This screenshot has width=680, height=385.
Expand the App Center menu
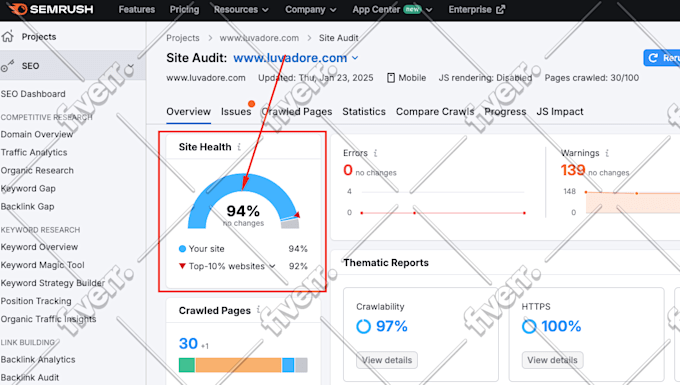pyautogui.click(x=392, y=9)
